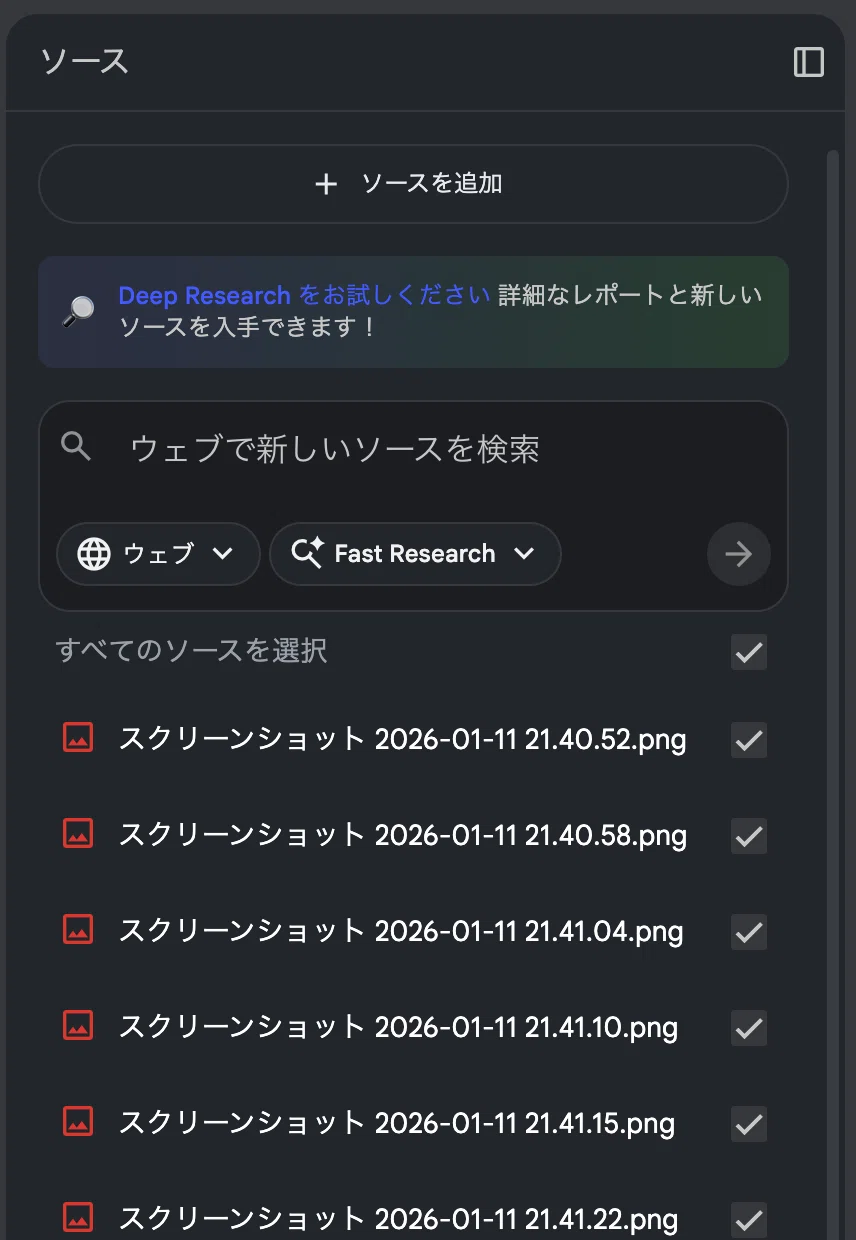This screenshot has width=856, height=1240.
Task: Click the image icon for screenshot 21.41.15.png
Action: coord(78,1121)
